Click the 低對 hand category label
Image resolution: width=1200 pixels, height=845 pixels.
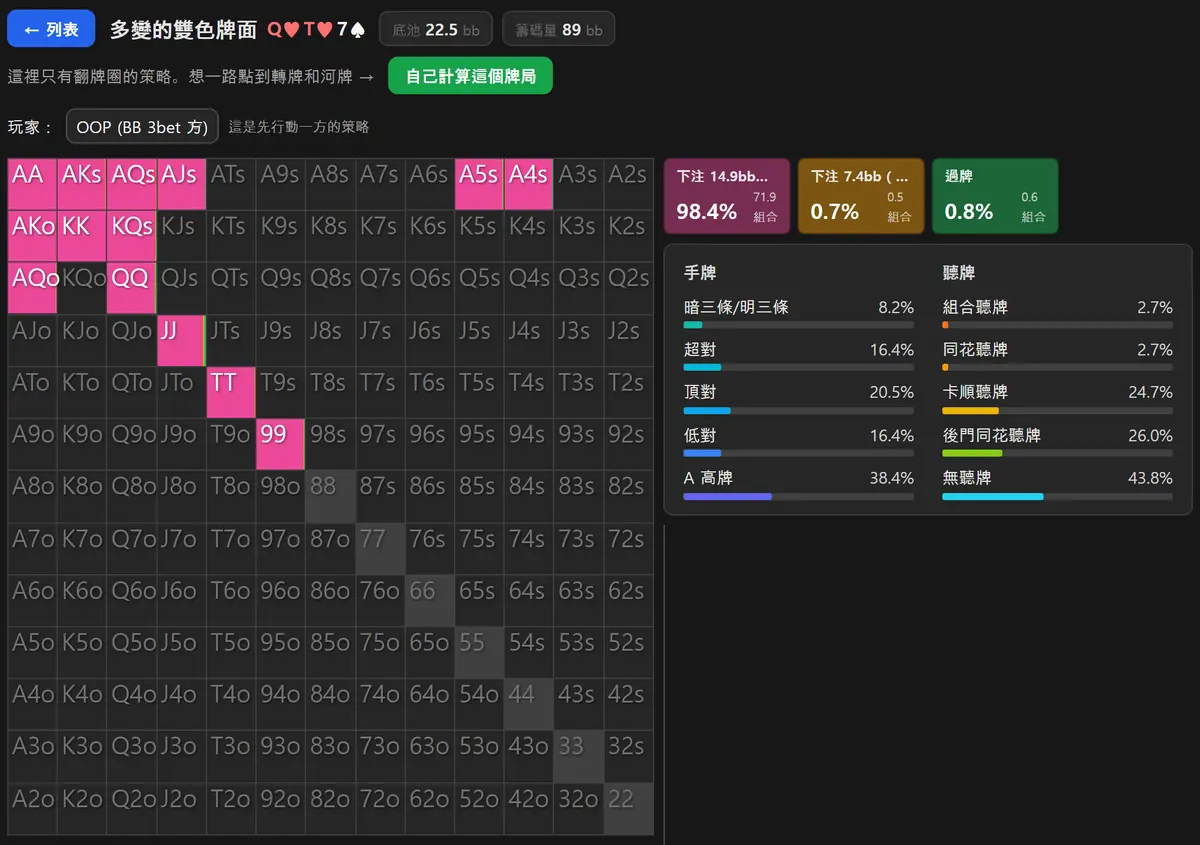click(x=700, y=435)
